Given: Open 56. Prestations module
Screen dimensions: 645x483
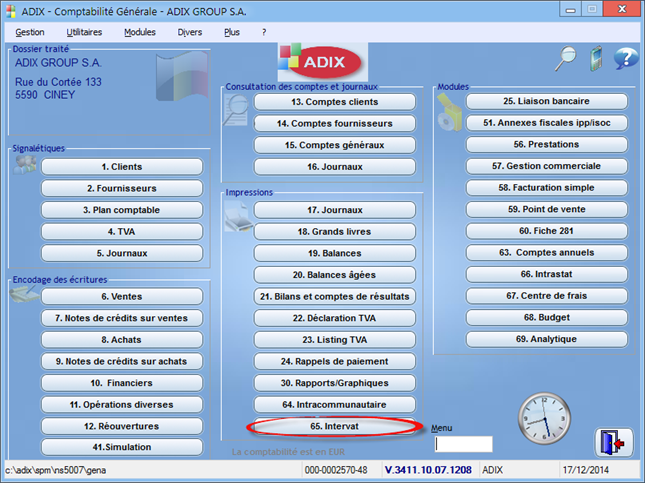Looking at the screenshot, I should point(547,144).
